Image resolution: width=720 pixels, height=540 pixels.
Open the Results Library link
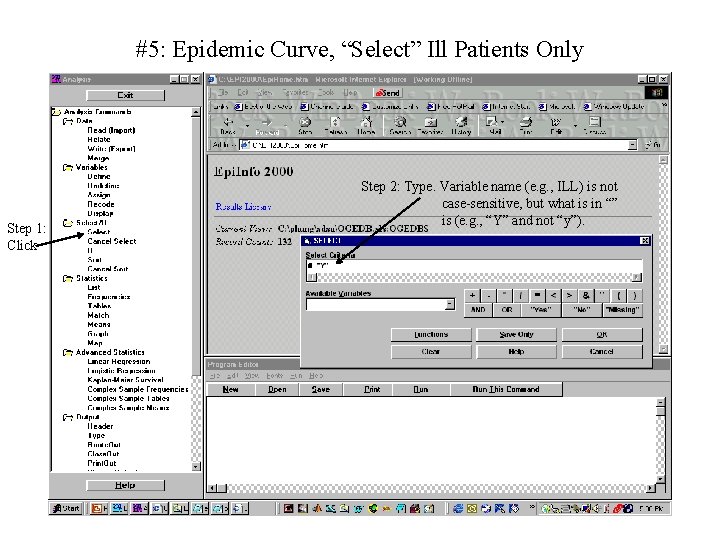pyautogui.click(x=243, y=207)
